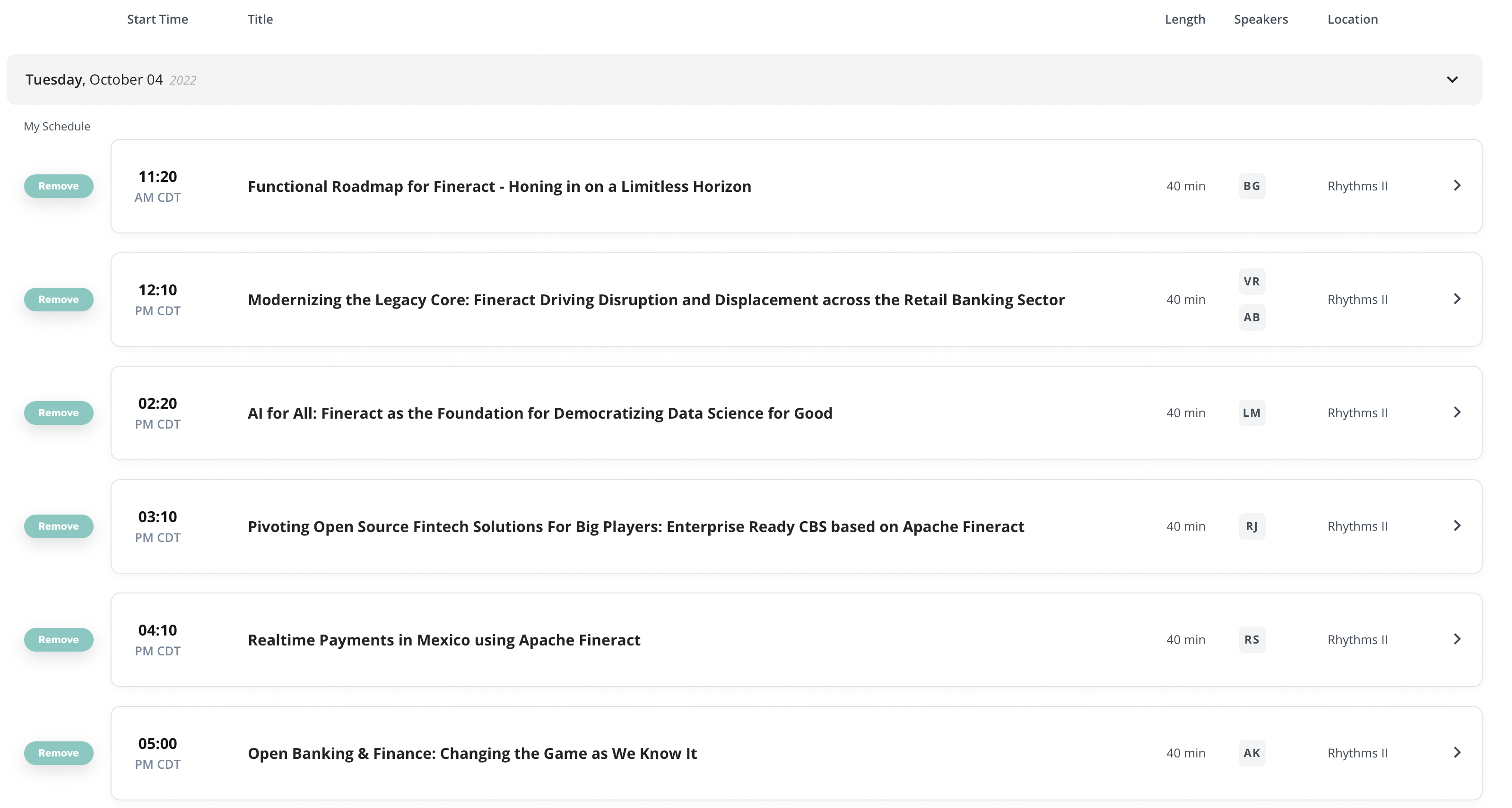Open details arrow for Pivoting Open Source Fintech
Image resolution: width=1512 pixels, height=808 pixels.
click(1457, 526)
